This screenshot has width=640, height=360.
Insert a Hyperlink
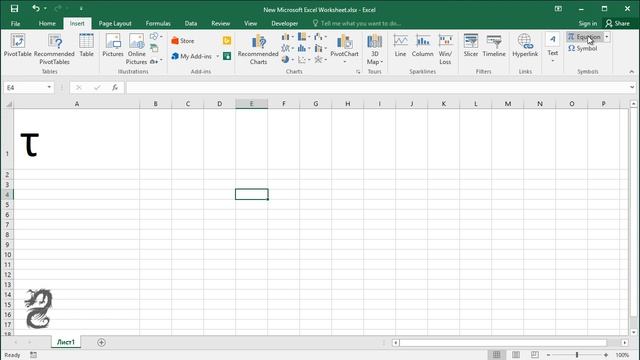coord(525,45)
